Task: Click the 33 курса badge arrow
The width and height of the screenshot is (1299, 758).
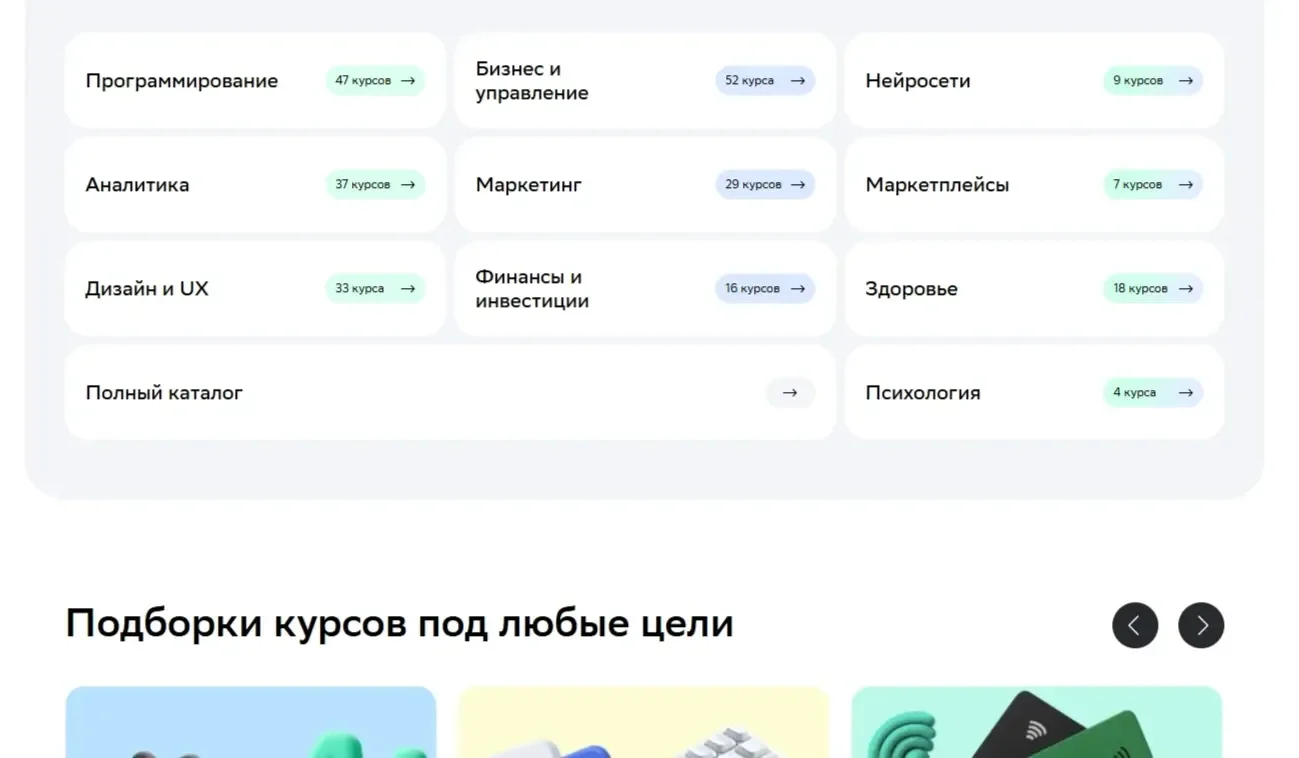Action: [408, 289]
